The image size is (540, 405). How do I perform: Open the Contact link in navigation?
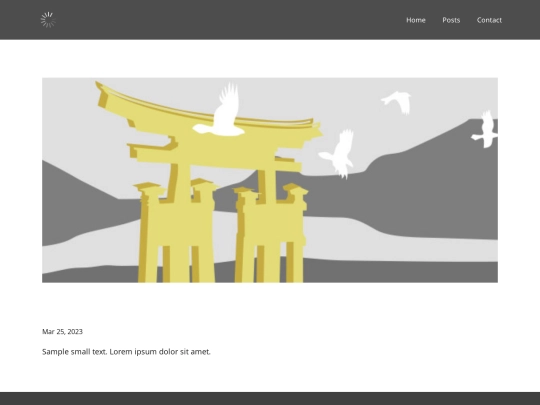(x=489, y=20)
